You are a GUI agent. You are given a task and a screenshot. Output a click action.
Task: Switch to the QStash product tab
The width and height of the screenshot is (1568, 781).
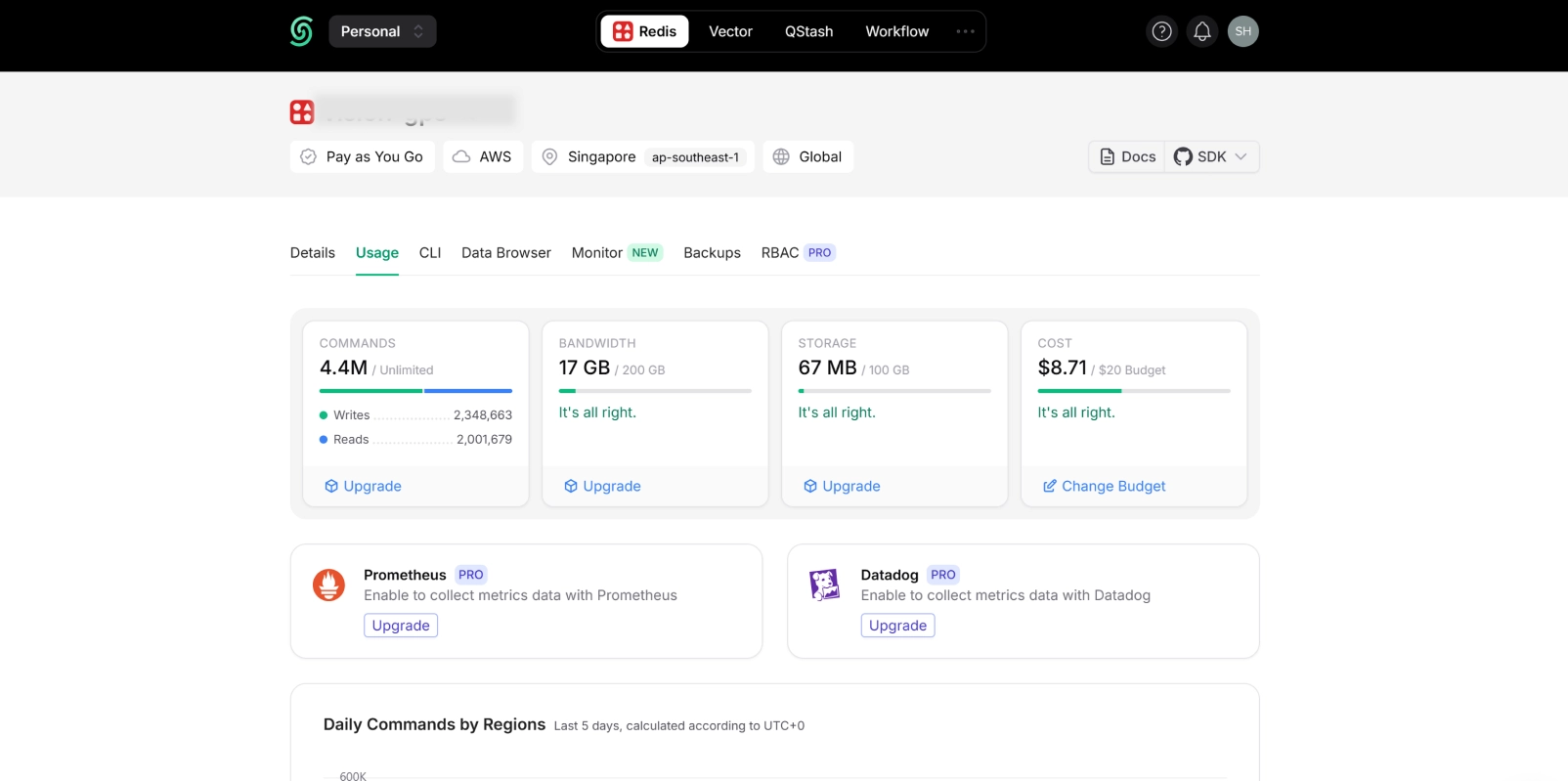(808, 31)
